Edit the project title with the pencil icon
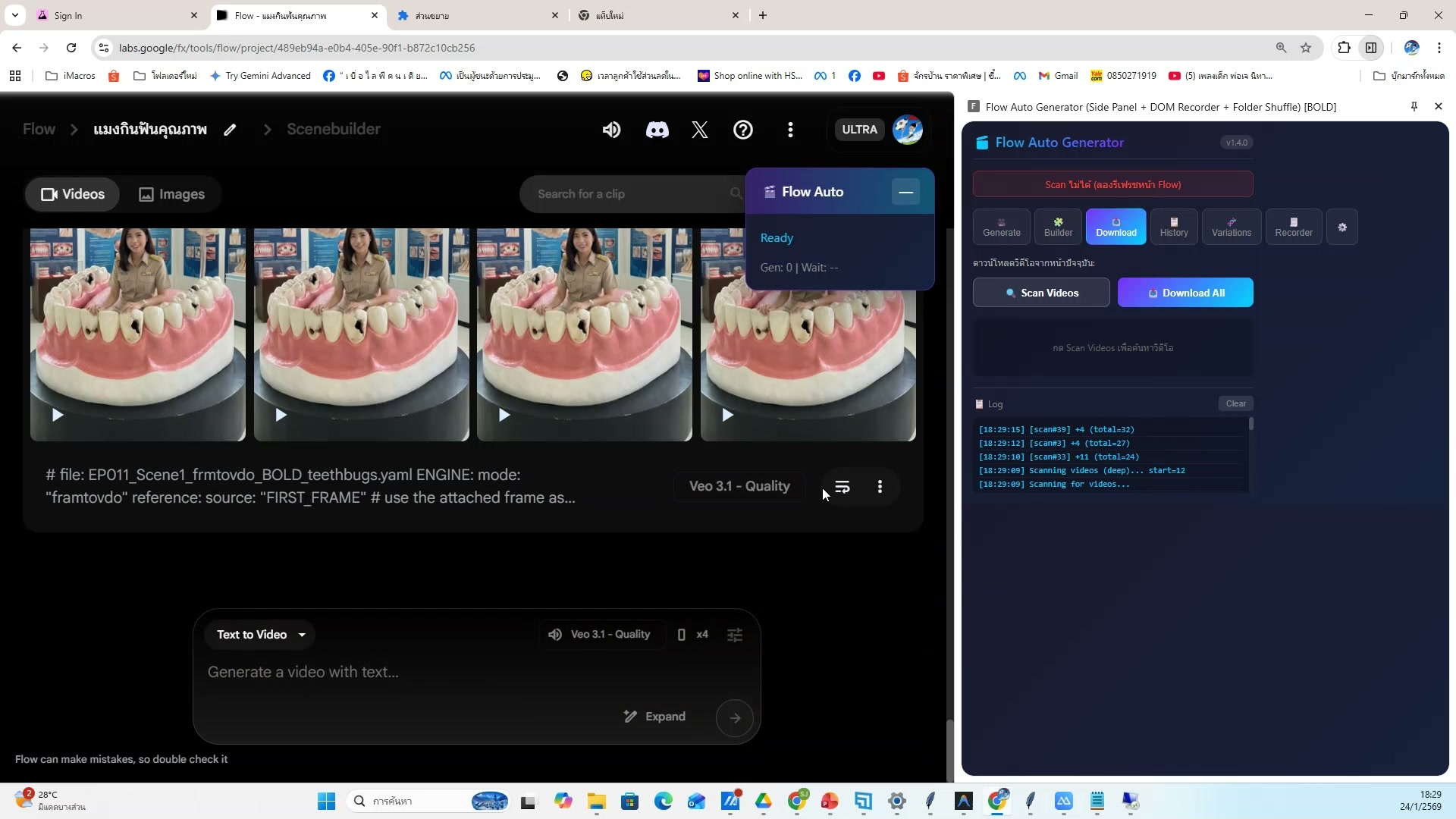1456x819 pixels. (230, 130)
